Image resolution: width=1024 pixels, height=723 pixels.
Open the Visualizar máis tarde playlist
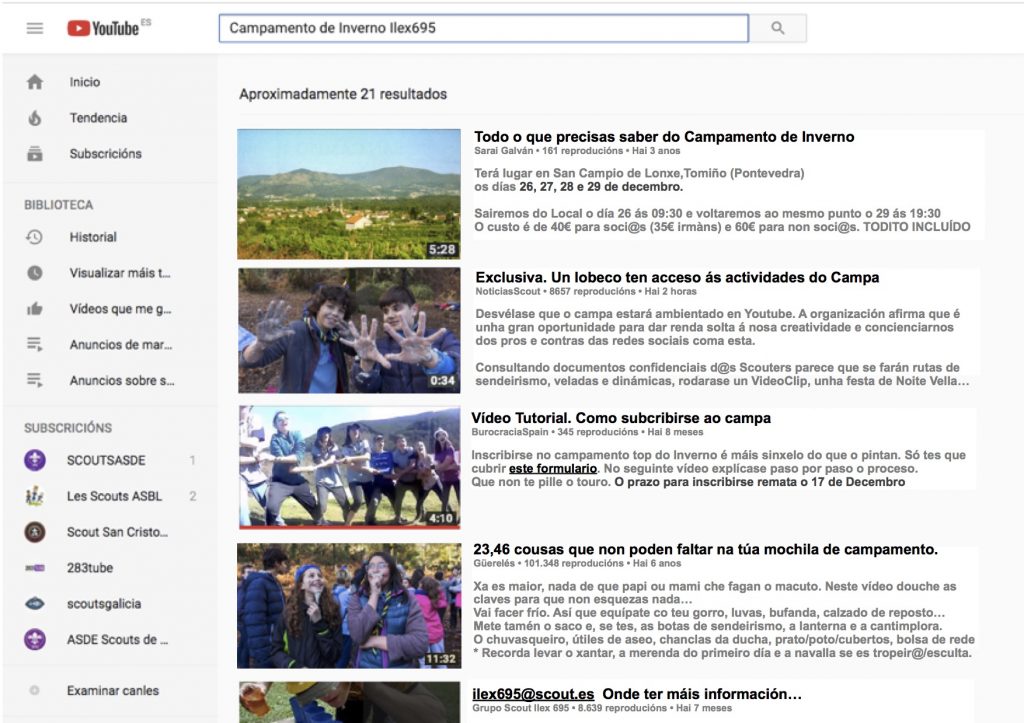click(x=120, y=273)
